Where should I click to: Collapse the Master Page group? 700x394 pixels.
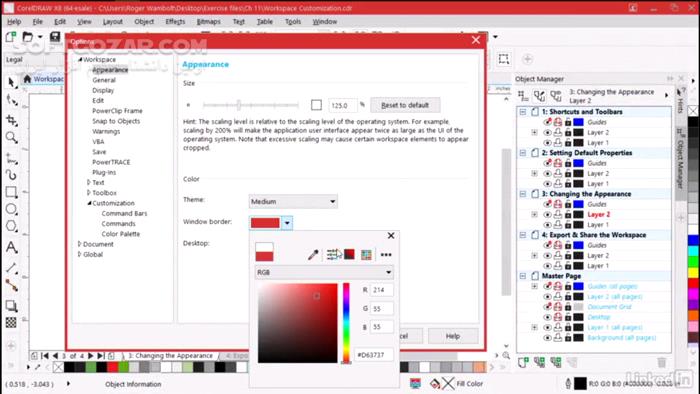pyautogui.click(x=523, y=276)
